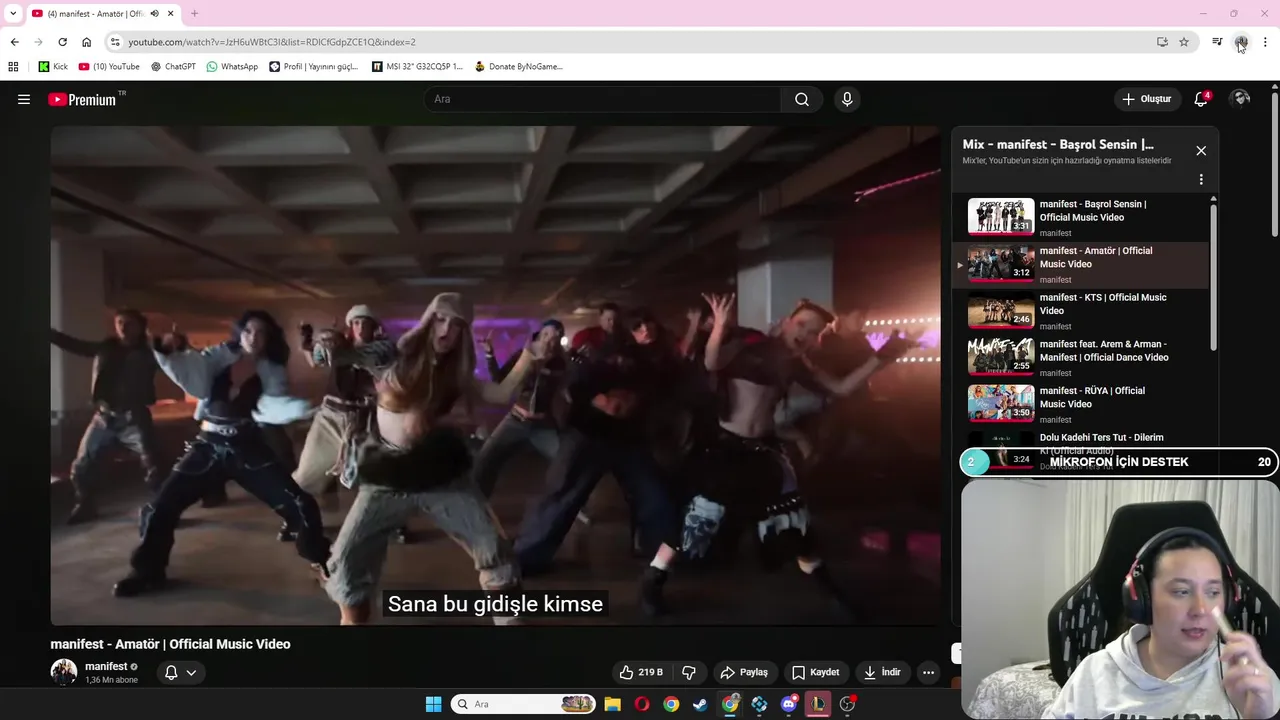The width and height of the screenshot is (1280, 720).
Task: Open the Profil | Yayınını güçl... bookmark
Action: (x=313, y=67)
